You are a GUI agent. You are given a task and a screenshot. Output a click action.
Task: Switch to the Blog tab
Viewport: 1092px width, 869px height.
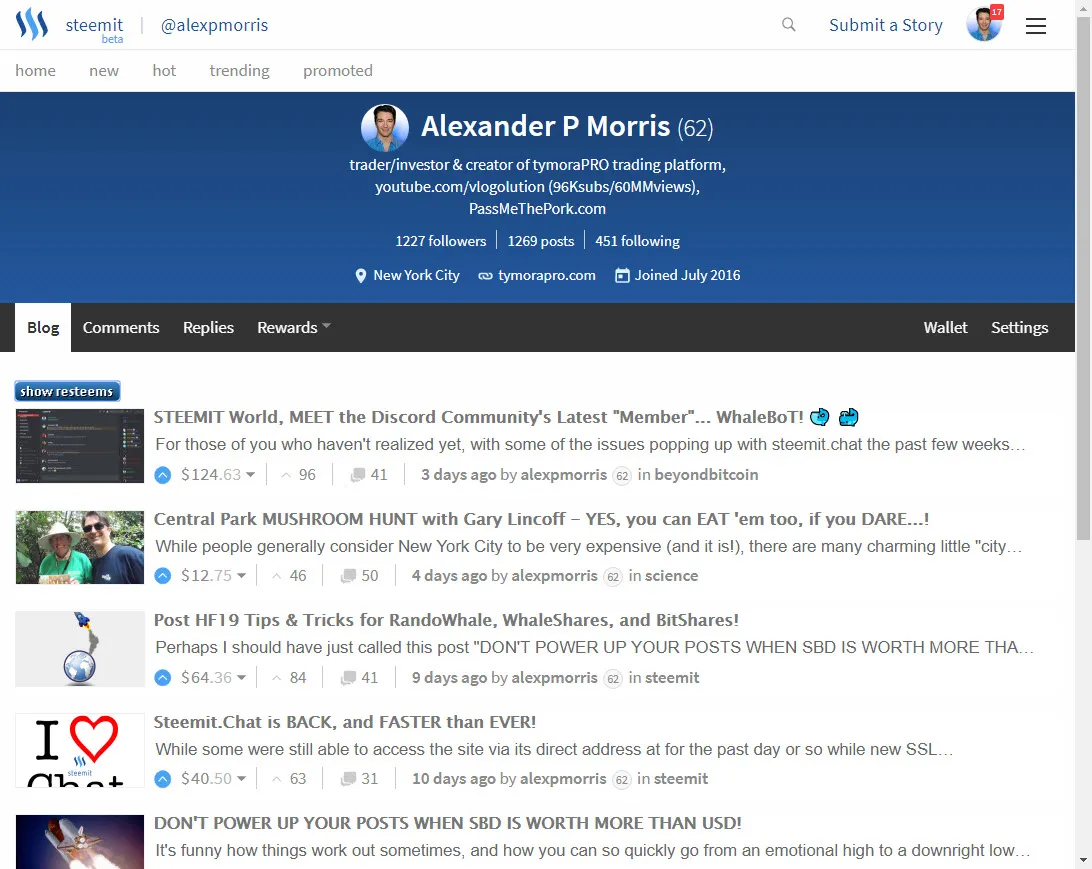pos(43,327)
